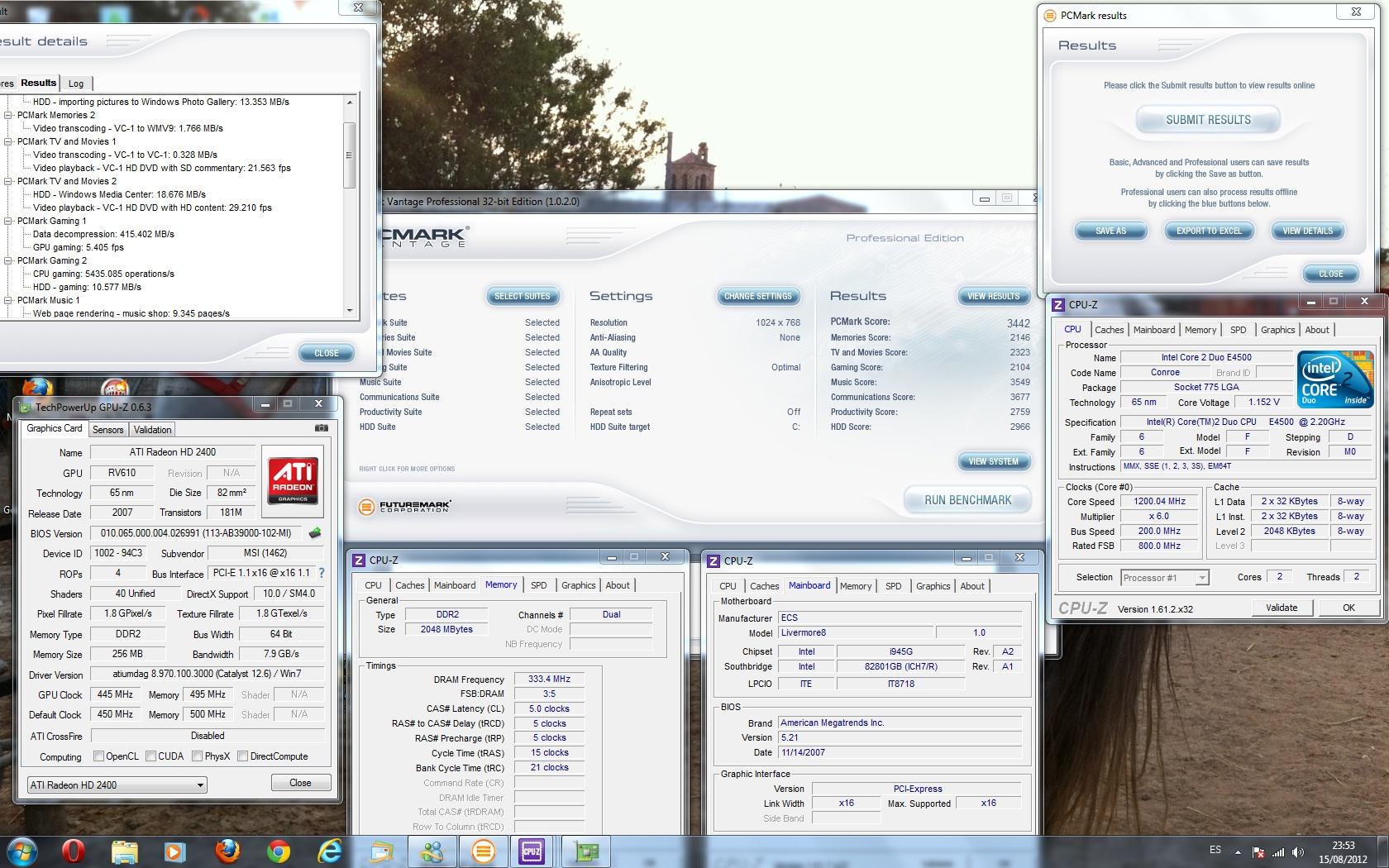This screenshot has width=1389, height=868.
Task: Click the Bus Interface question mark in GPU-Z
Action: (322, 573)
